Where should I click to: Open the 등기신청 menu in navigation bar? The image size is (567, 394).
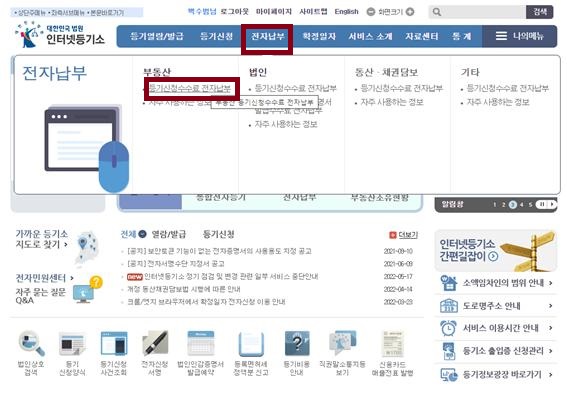pyautogui.click(x=216, y=36)
